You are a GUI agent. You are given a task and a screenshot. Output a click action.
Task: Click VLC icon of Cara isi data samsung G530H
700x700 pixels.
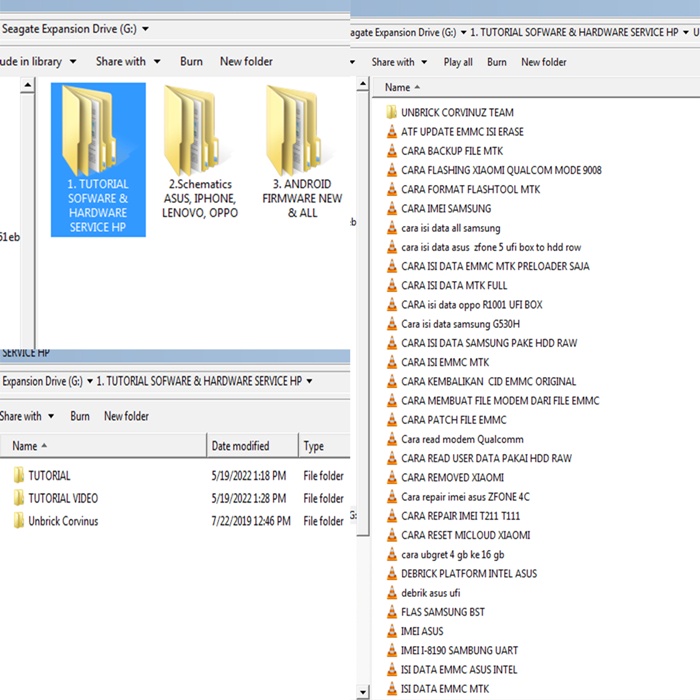392,324
